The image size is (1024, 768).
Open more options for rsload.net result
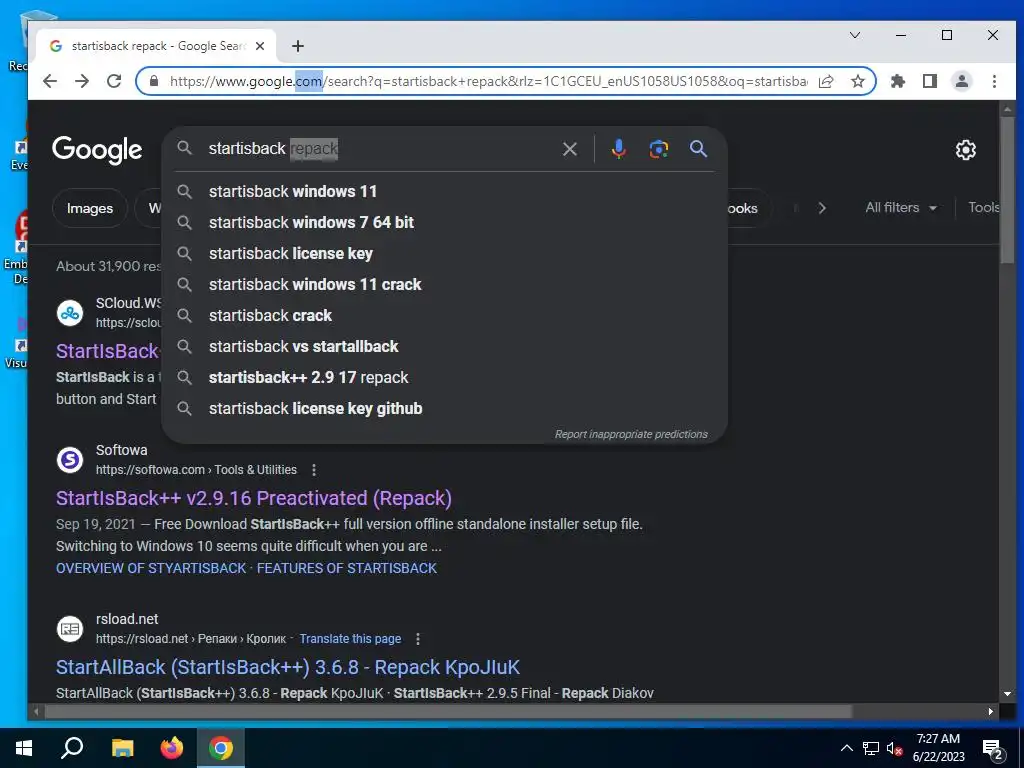418,639
